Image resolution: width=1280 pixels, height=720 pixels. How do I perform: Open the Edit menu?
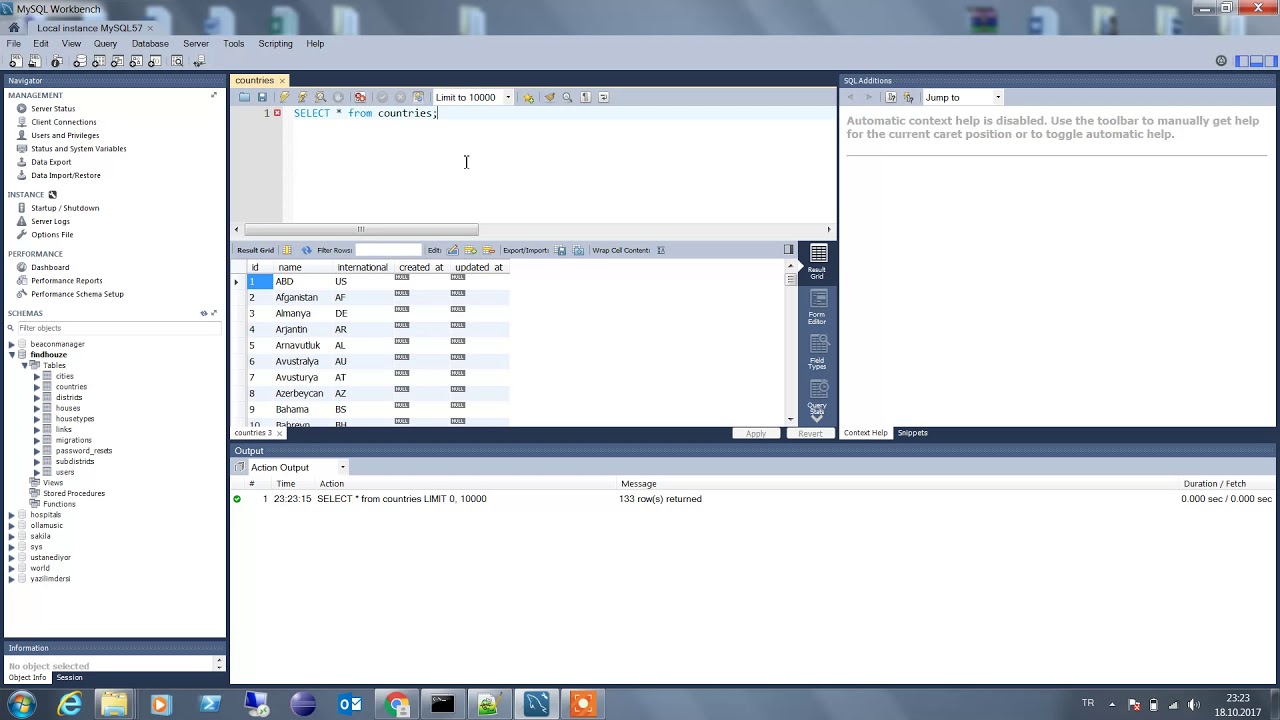pos(41,44)
